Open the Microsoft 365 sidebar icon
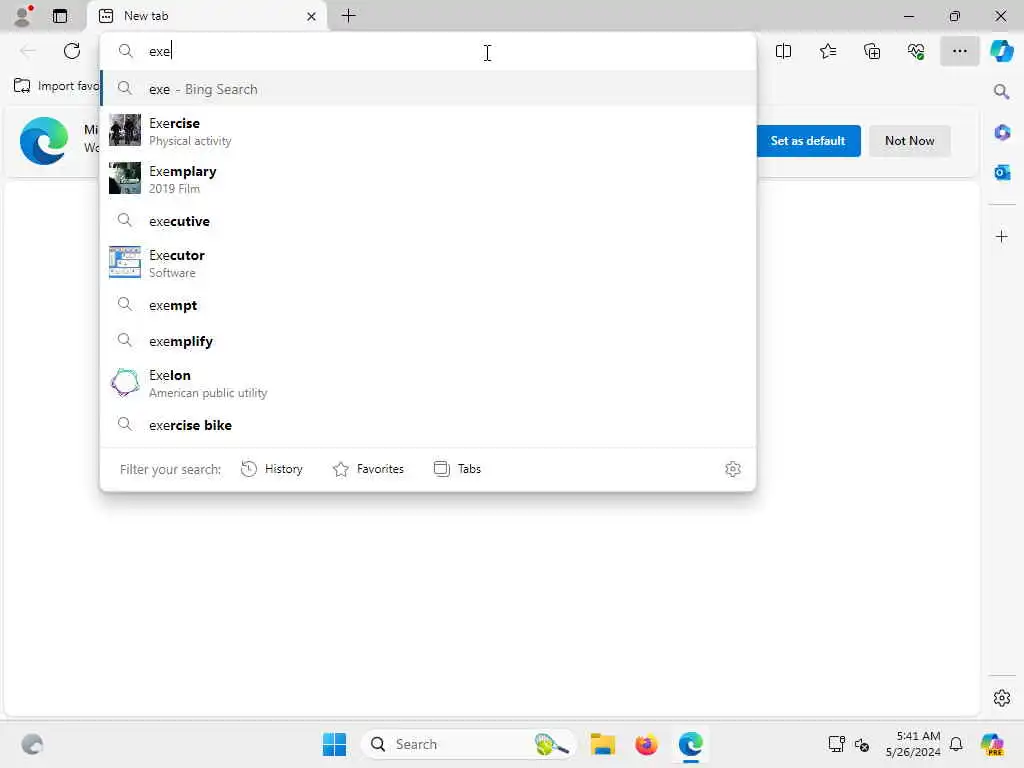The width and height of the screenshot is (1024, 768). pyautogui.click(x=1001, y=133)
